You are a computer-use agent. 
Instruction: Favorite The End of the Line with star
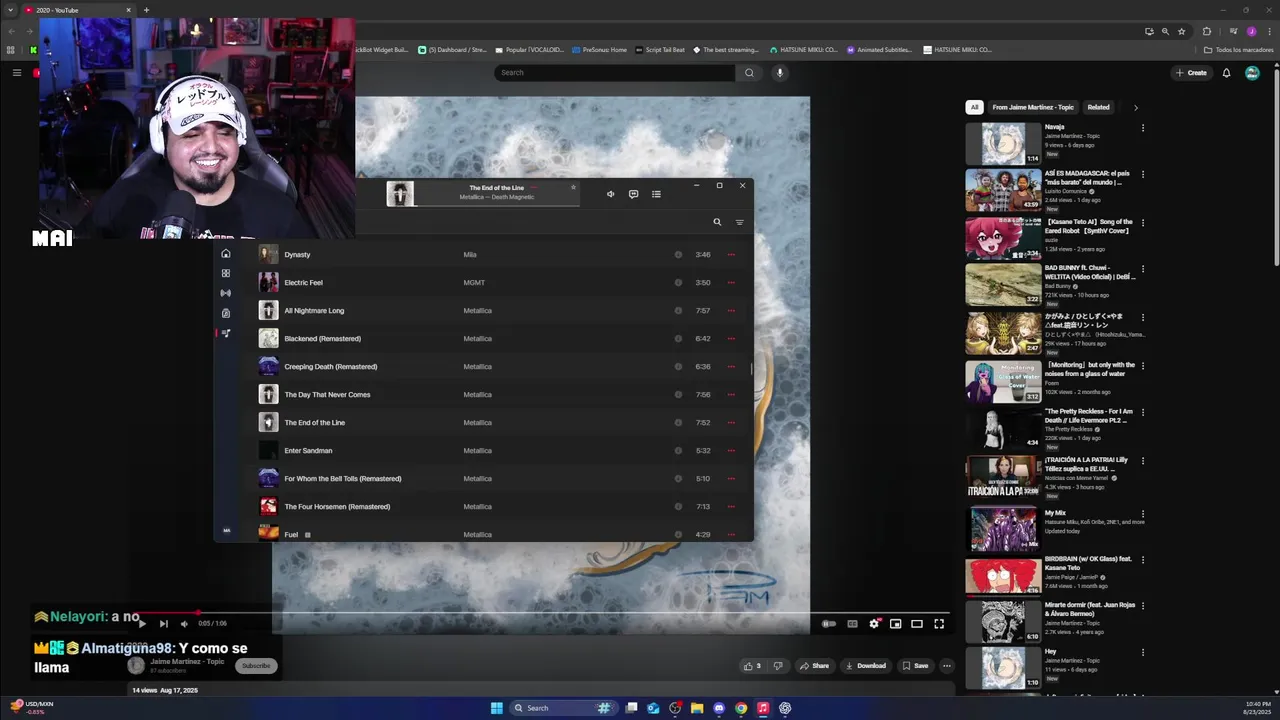tap(573, 187)
